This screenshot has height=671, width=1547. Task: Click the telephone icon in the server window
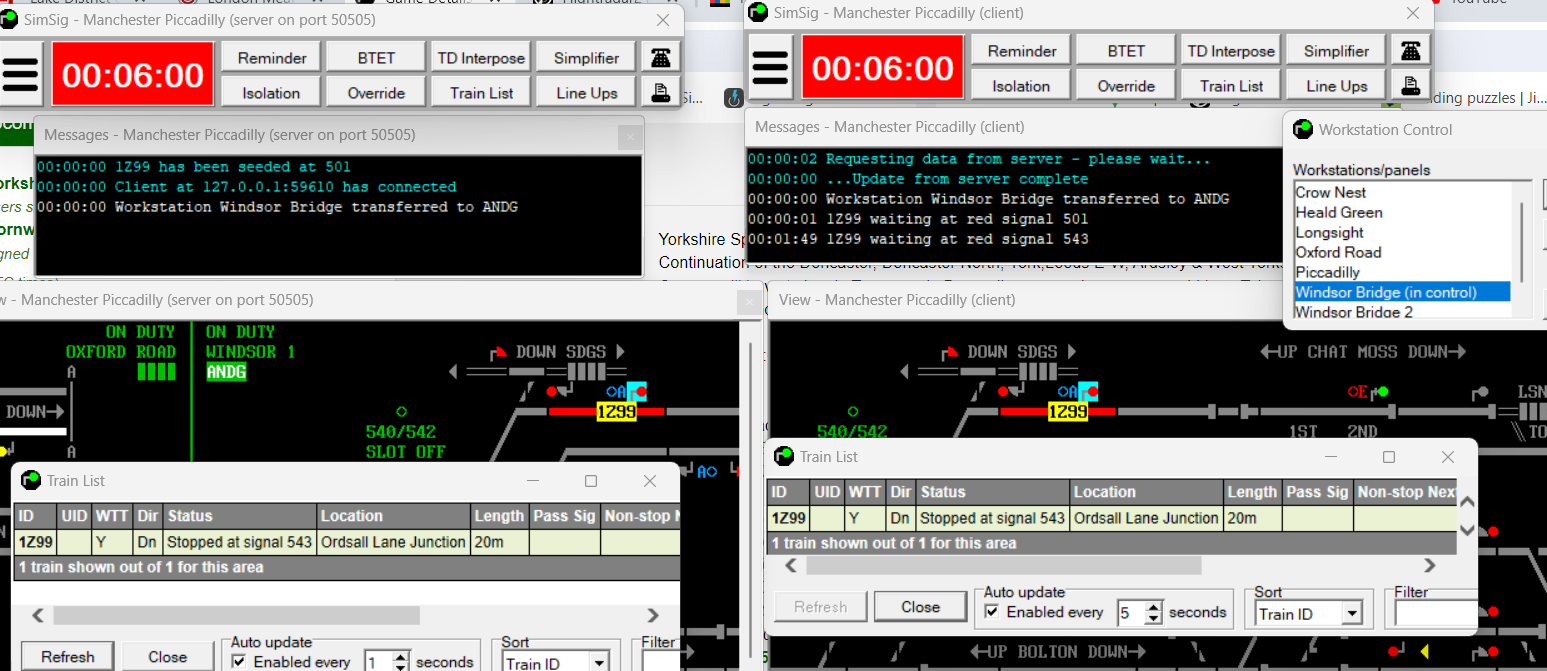(661, 57)
